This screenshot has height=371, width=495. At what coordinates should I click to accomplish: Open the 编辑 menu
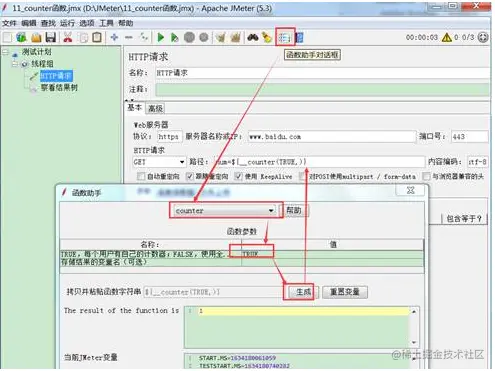pos(29,23)
